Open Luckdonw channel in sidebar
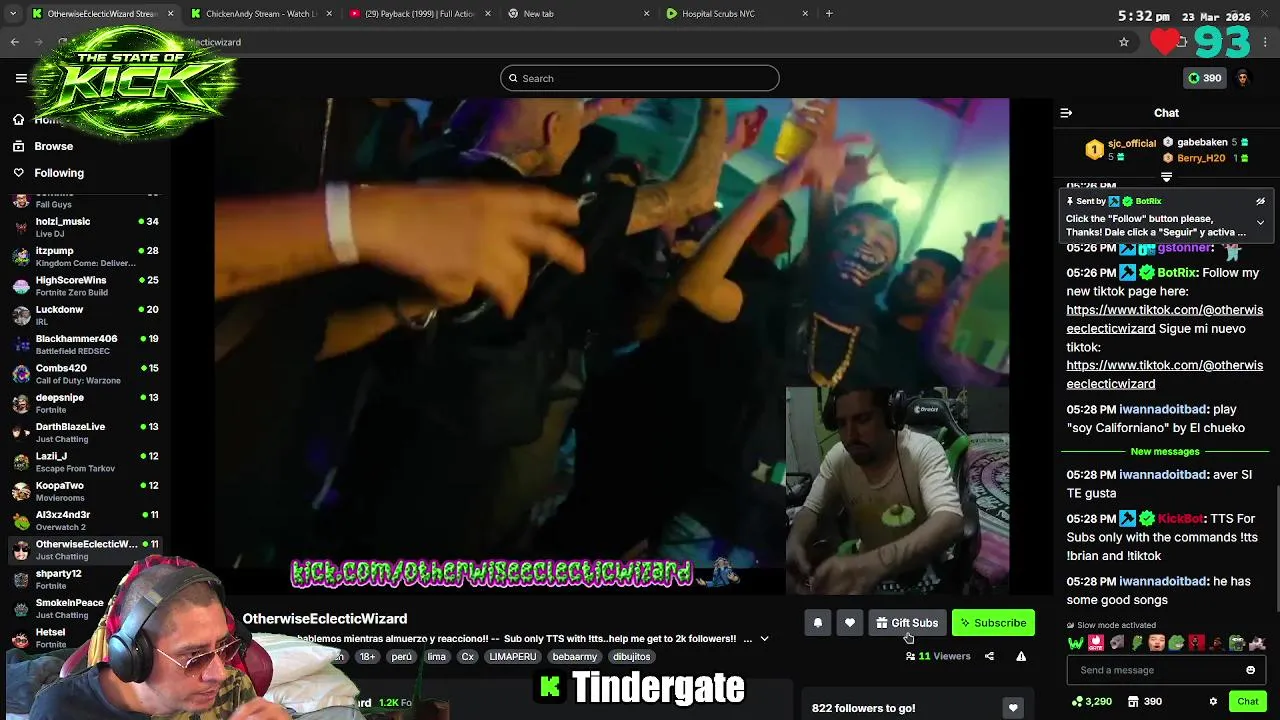This screenshot has height=720, width=1280. click(x=84, y=315)
